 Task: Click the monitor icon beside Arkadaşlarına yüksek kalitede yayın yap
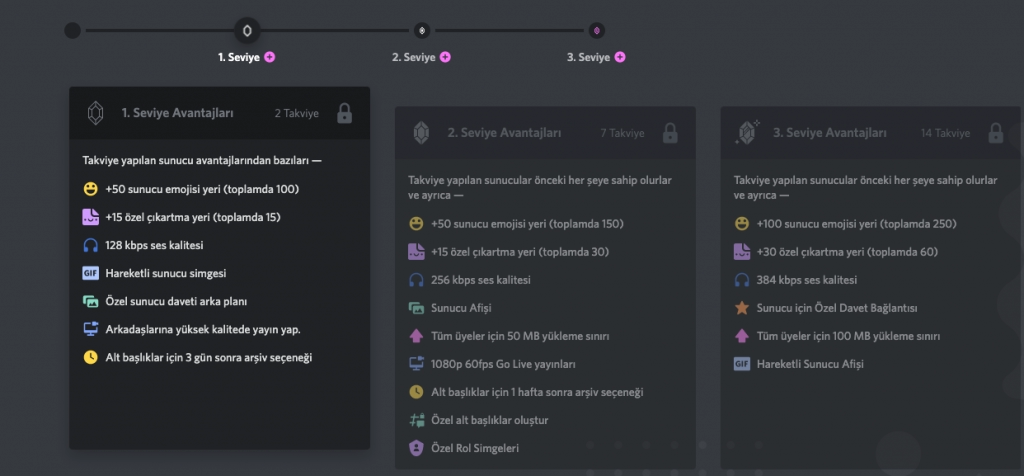90,329
